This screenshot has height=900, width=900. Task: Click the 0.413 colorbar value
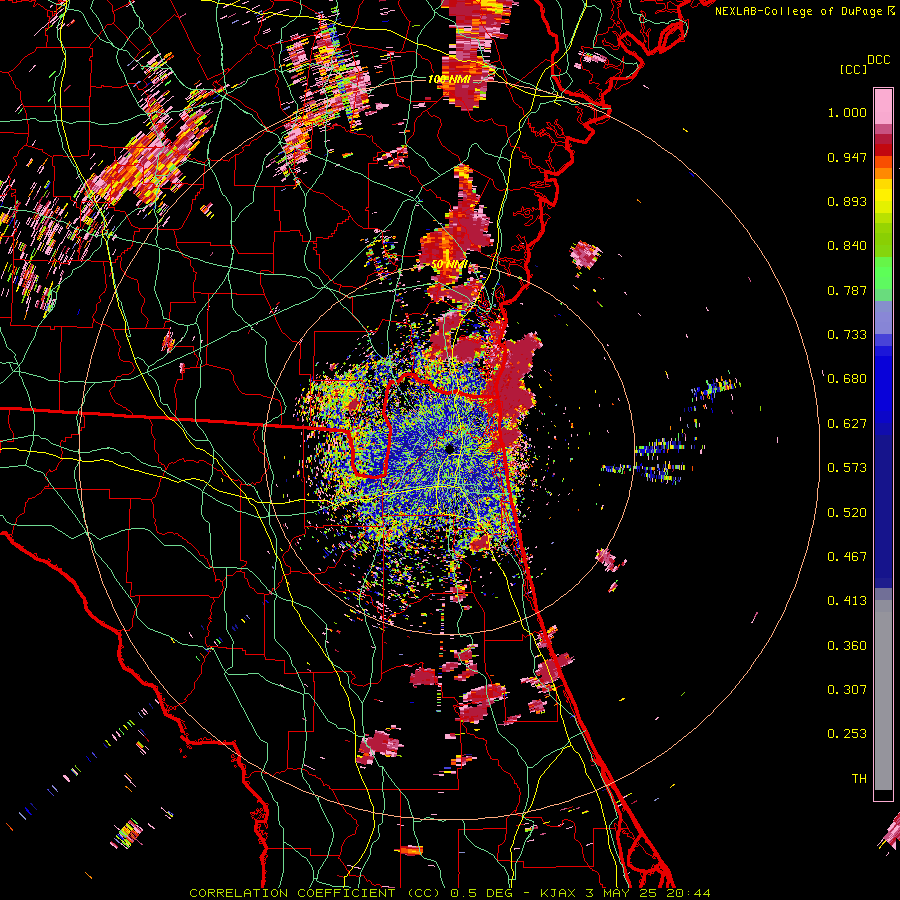point(847,601)
